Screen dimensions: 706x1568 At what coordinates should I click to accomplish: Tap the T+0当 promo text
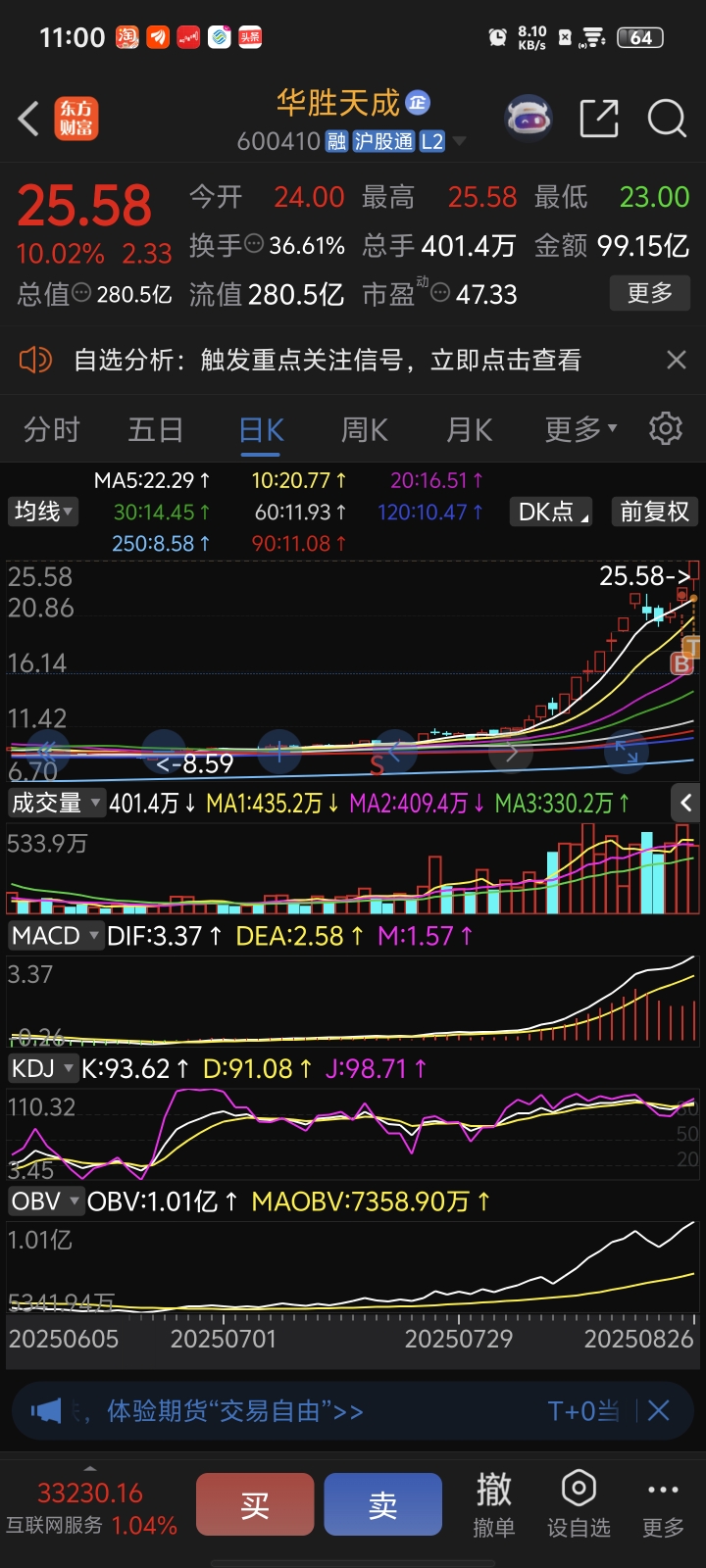click(x=583, y=1411)
